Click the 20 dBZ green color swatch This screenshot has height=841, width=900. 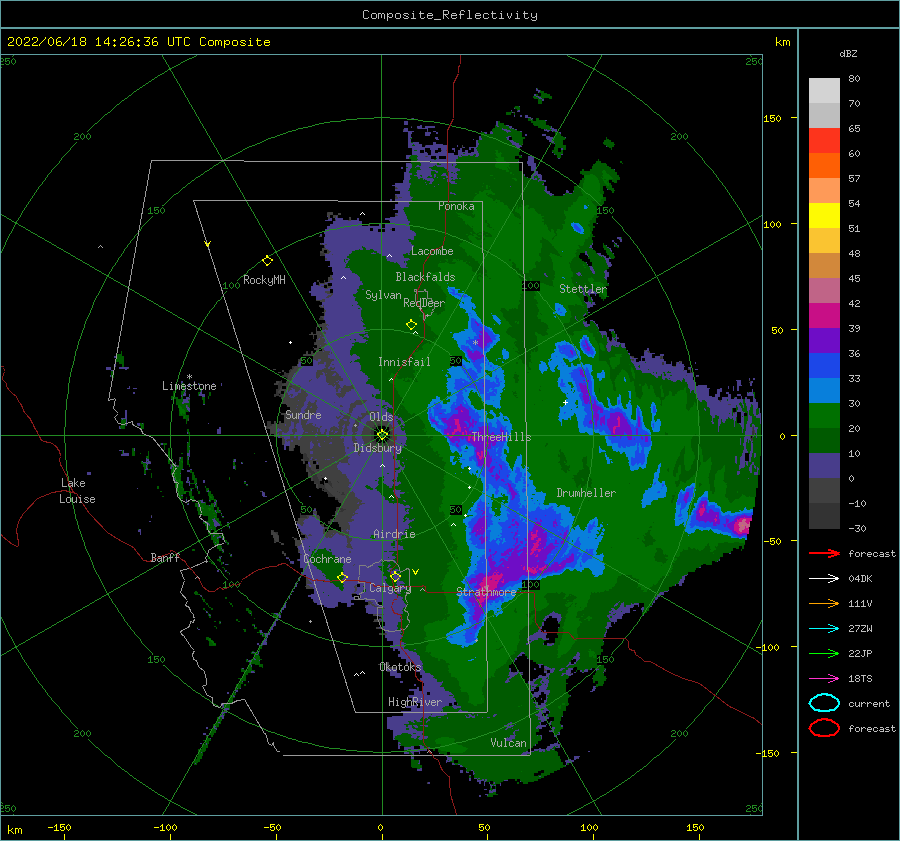(x=824, y=416)
